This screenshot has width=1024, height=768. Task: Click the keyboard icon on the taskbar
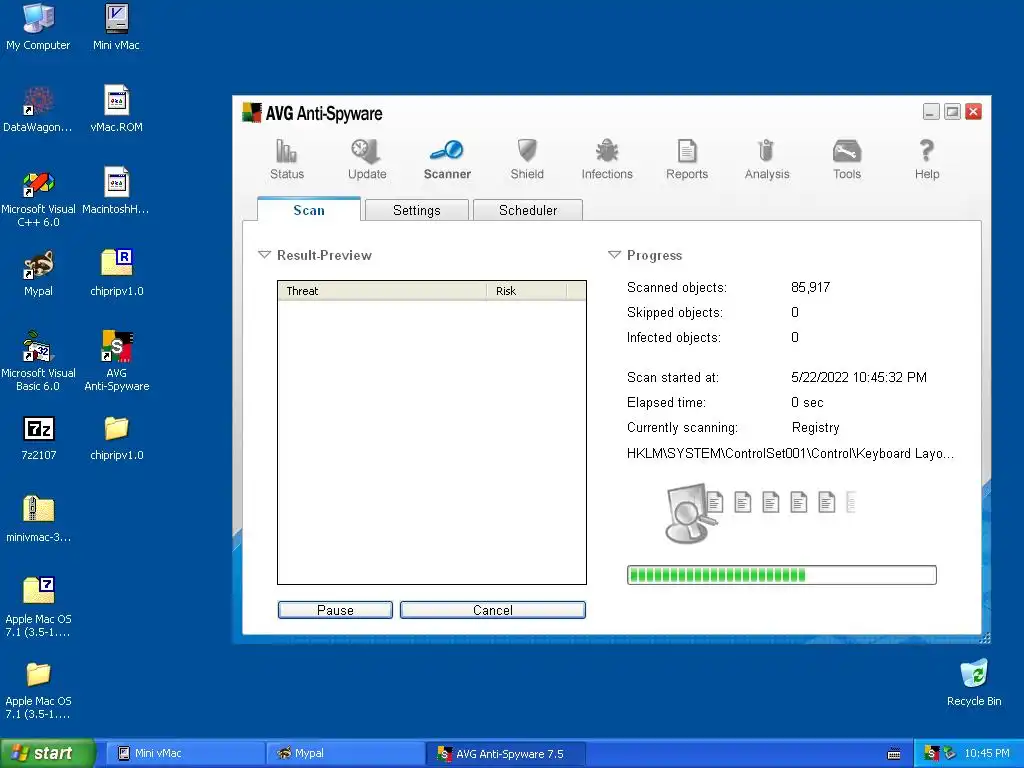tap(894, 754)
